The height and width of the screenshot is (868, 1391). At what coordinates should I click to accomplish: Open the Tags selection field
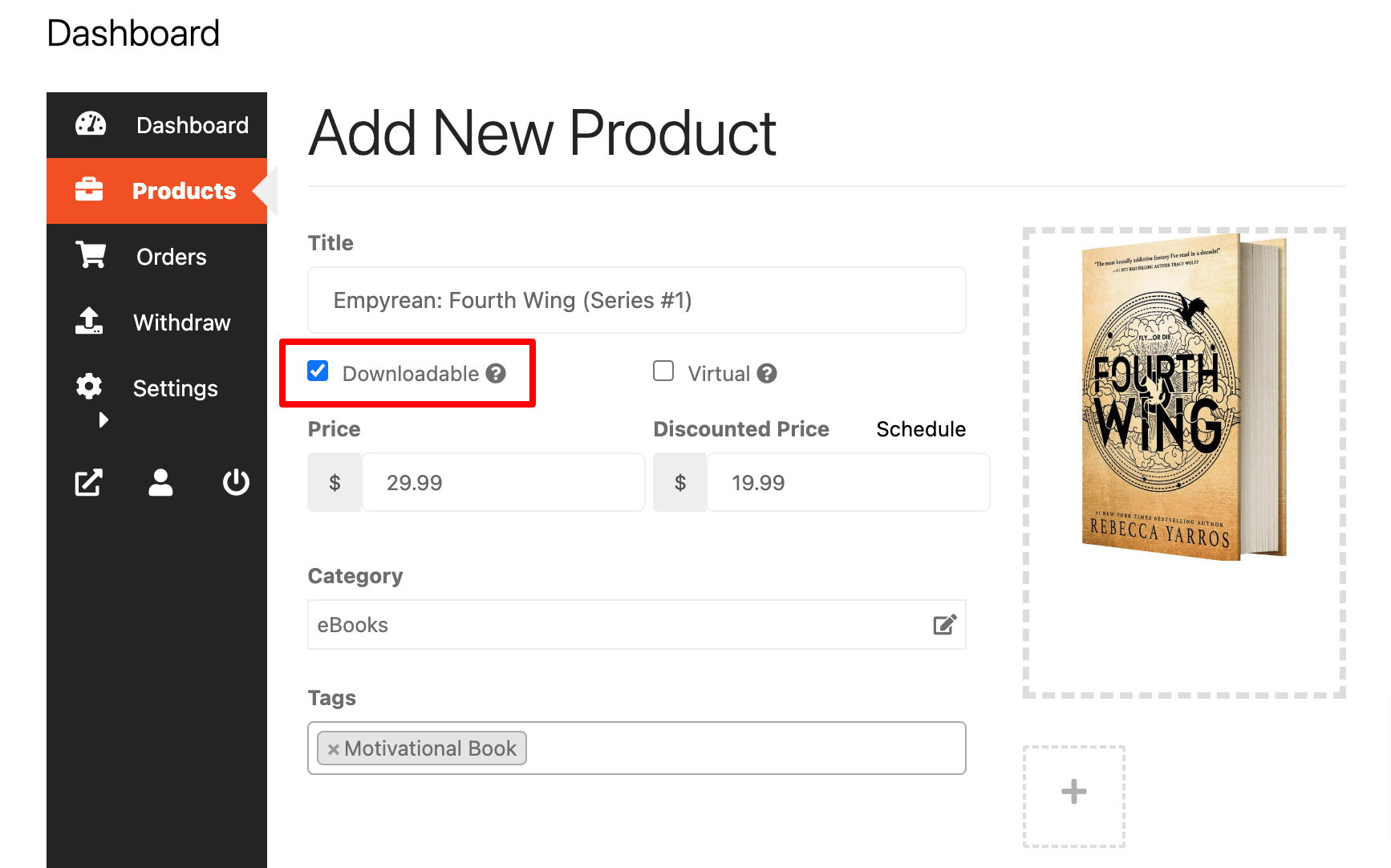tap(722, 748)
